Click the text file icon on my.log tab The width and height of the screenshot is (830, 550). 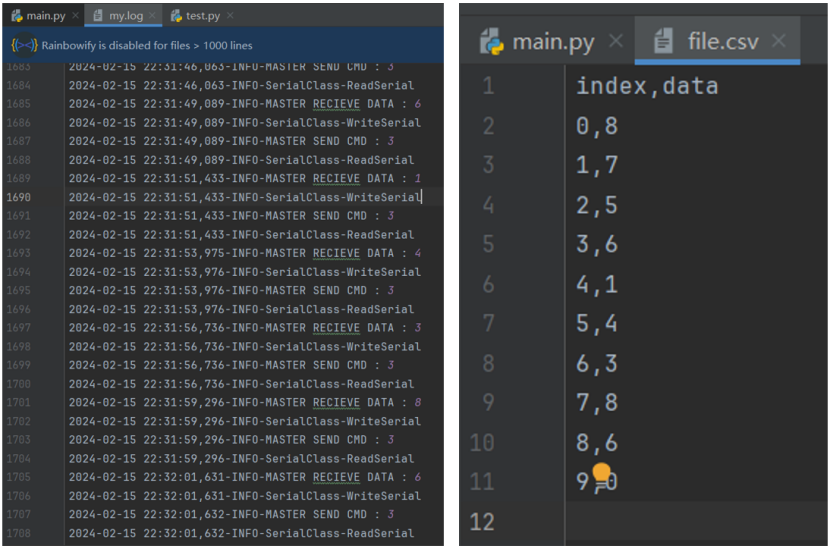[98, 16]
